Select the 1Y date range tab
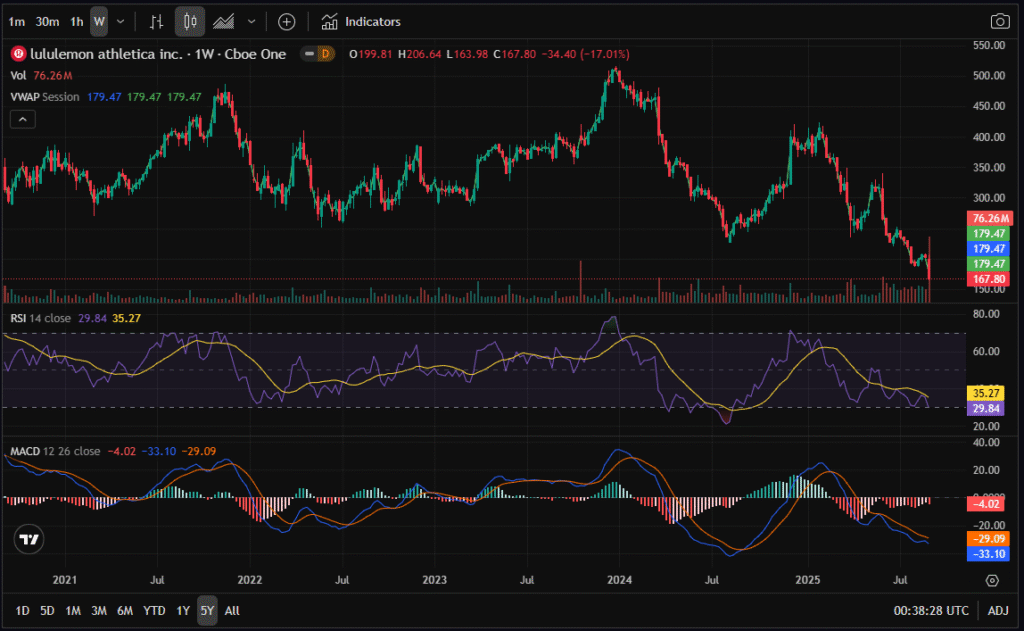The image size is (1024, 631). coord(182,610)
